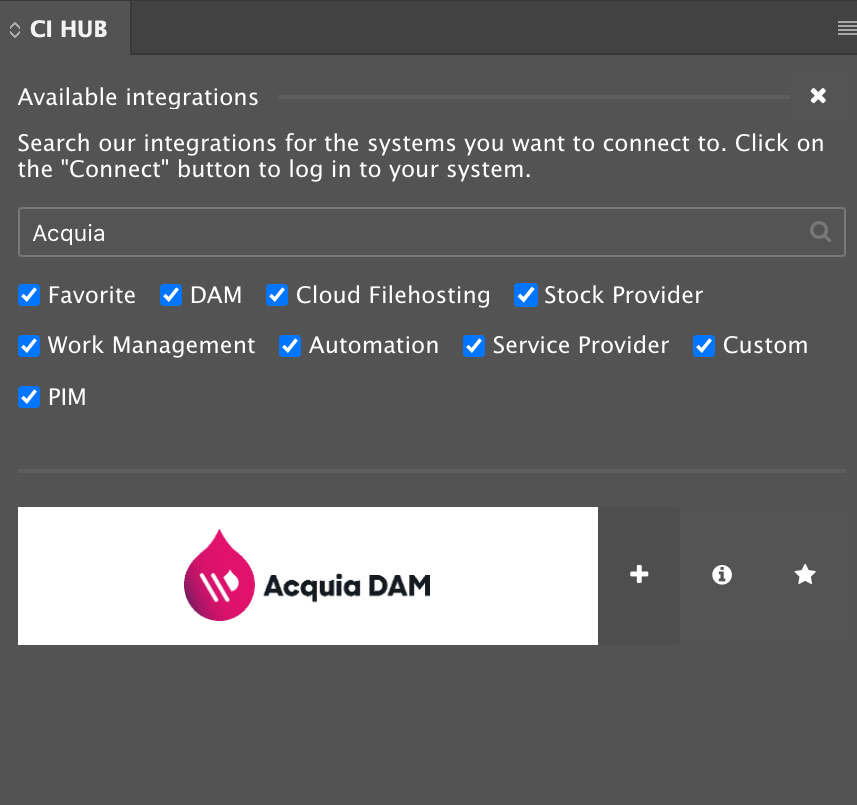Select the Acquia DAM integration tile

307,575
